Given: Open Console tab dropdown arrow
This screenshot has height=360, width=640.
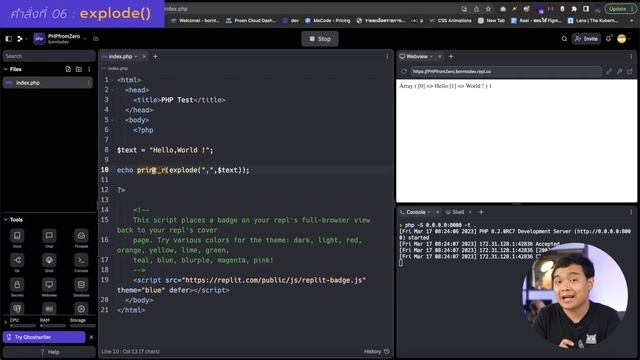Looking at the screenshot, I should point(429,212).
